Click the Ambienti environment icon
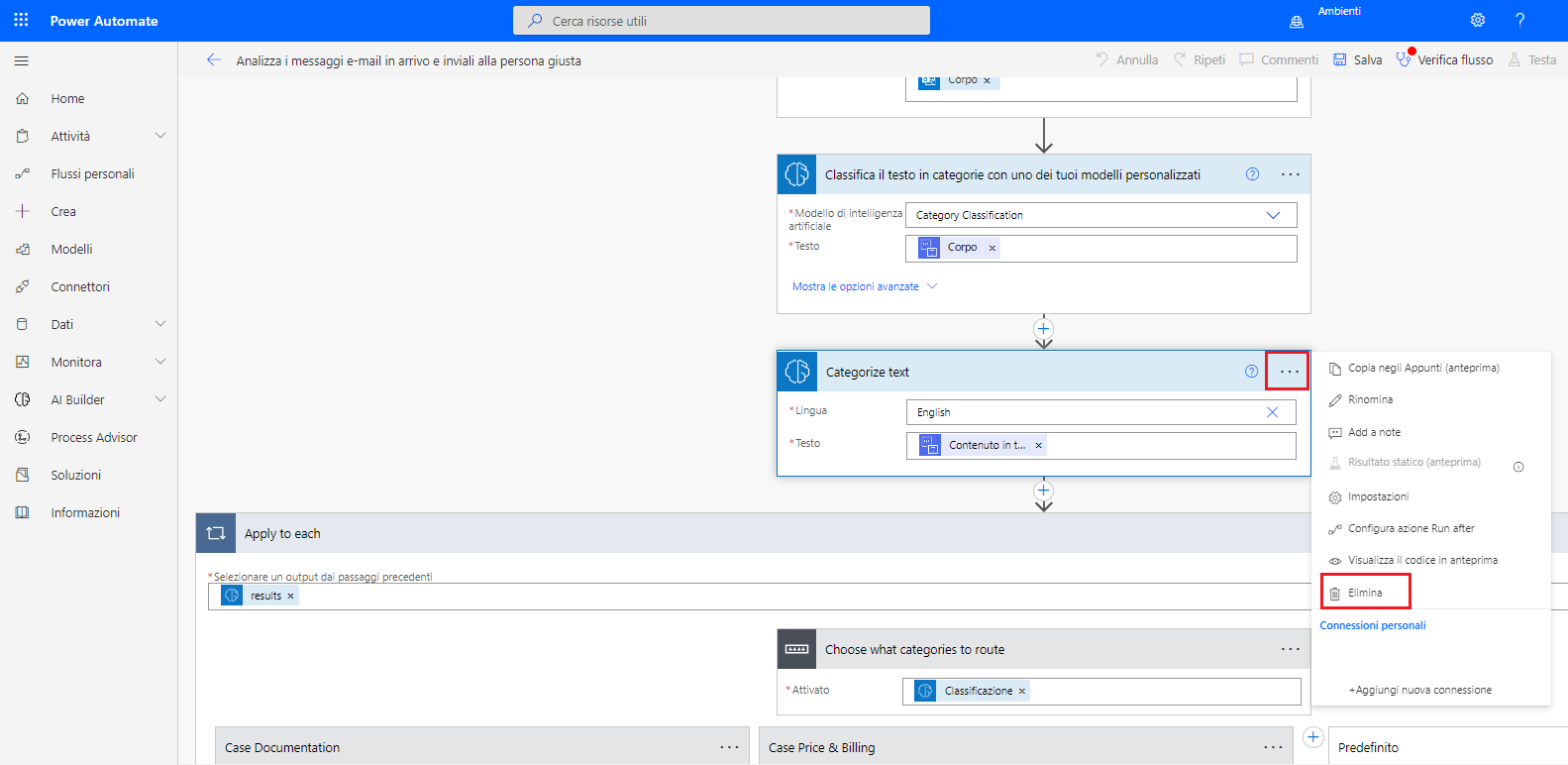The image size is (1568, 765). click(x=1297, y=21)
